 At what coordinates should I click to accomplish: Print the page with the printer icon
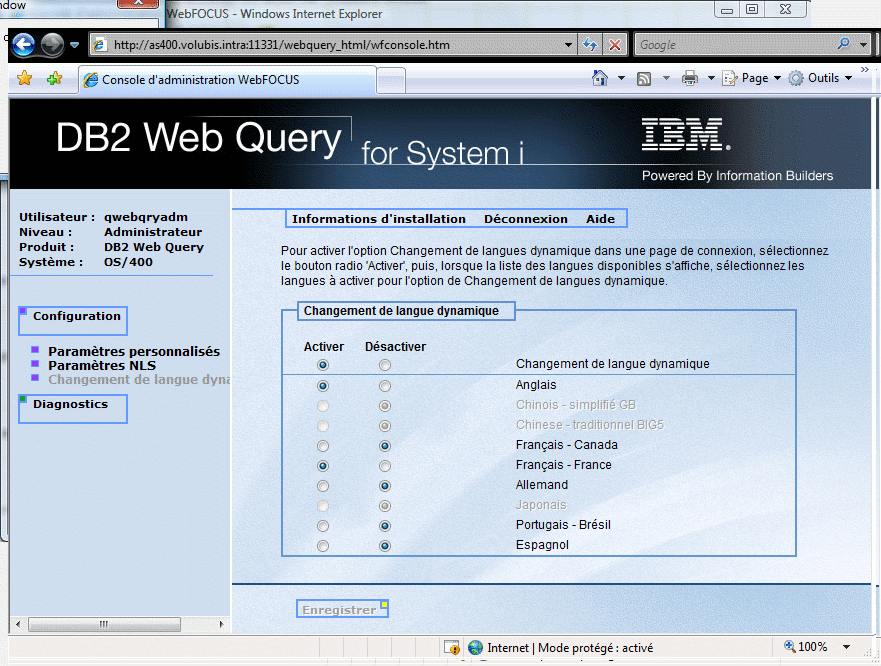click(x=690, y=79)
